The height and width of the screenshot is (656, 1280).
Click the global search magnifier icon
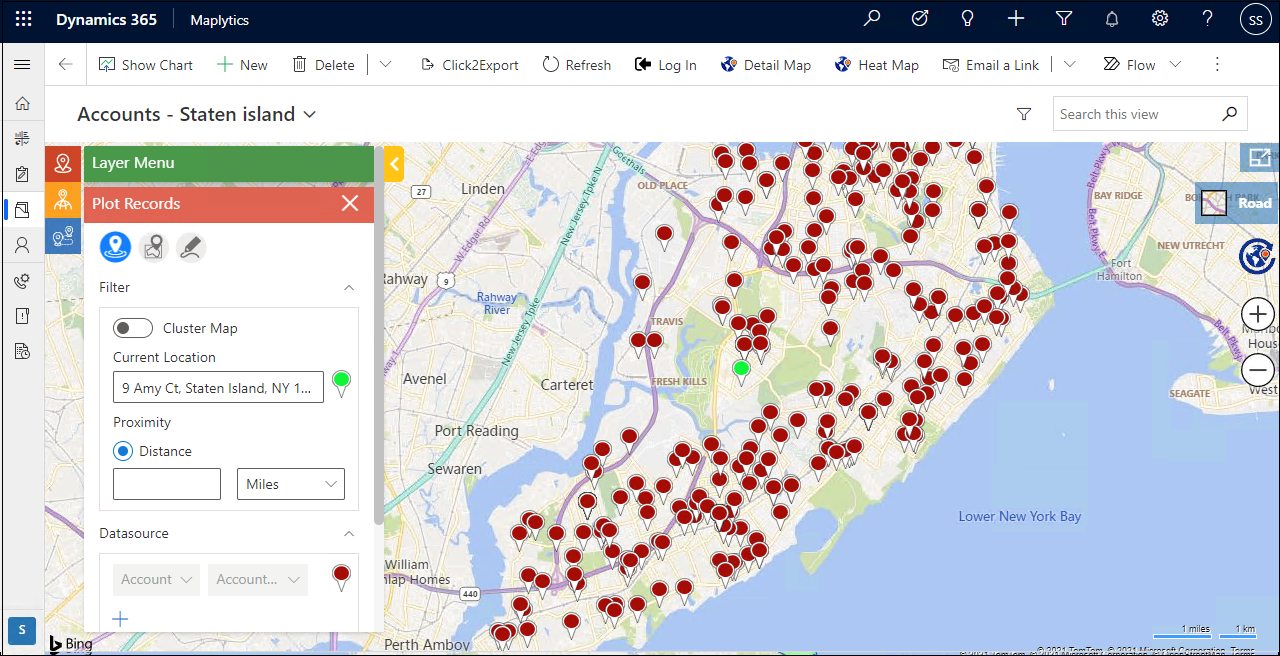tap(872, 19)
